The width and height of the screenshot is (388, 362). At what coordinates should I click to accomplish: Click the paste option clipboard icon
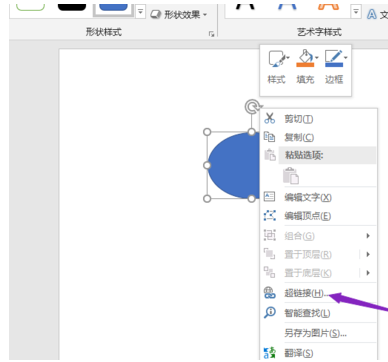[x=291, y=176]
